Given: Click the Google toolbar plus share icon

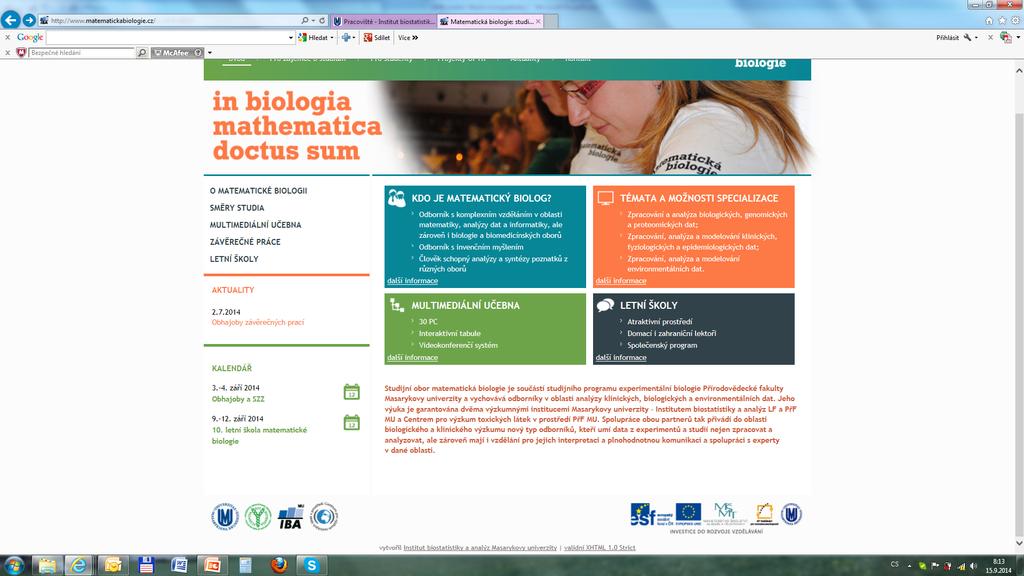Looking at the screenshot, I should [x=346, y=38].
